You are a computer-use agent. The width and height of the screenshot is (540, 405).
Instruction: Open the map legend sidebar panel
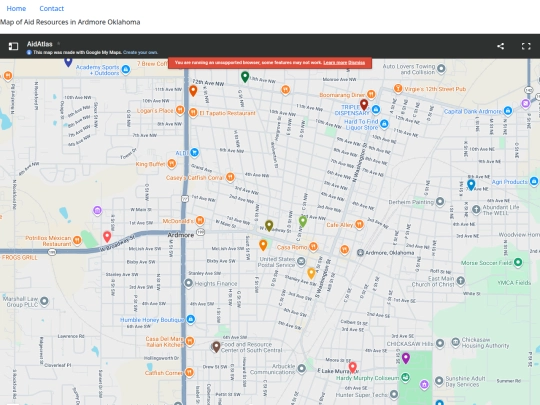click(x=13, y=46)
